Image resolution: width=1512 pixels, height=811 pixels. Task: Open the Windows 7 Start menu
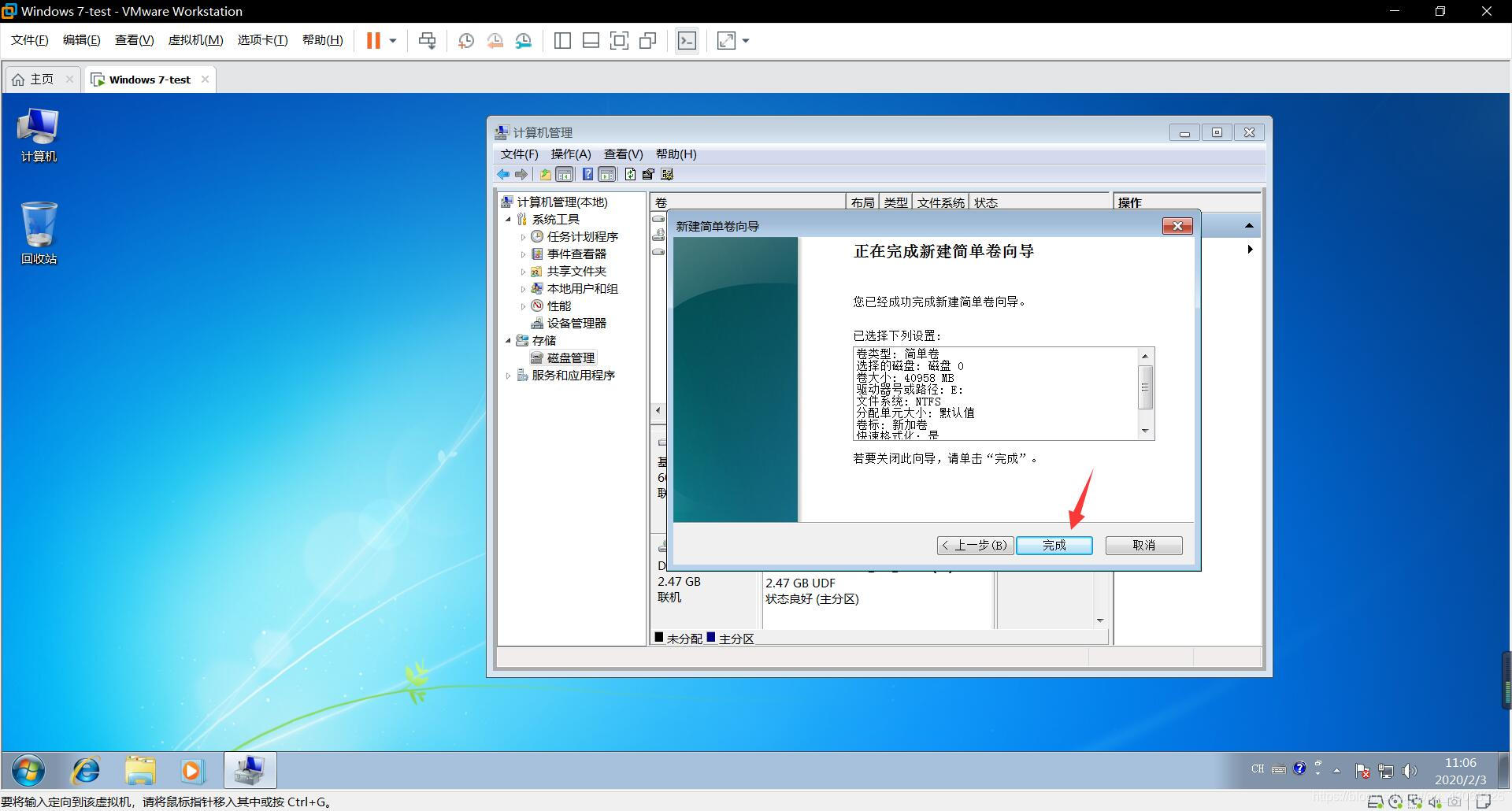[28, 770]
